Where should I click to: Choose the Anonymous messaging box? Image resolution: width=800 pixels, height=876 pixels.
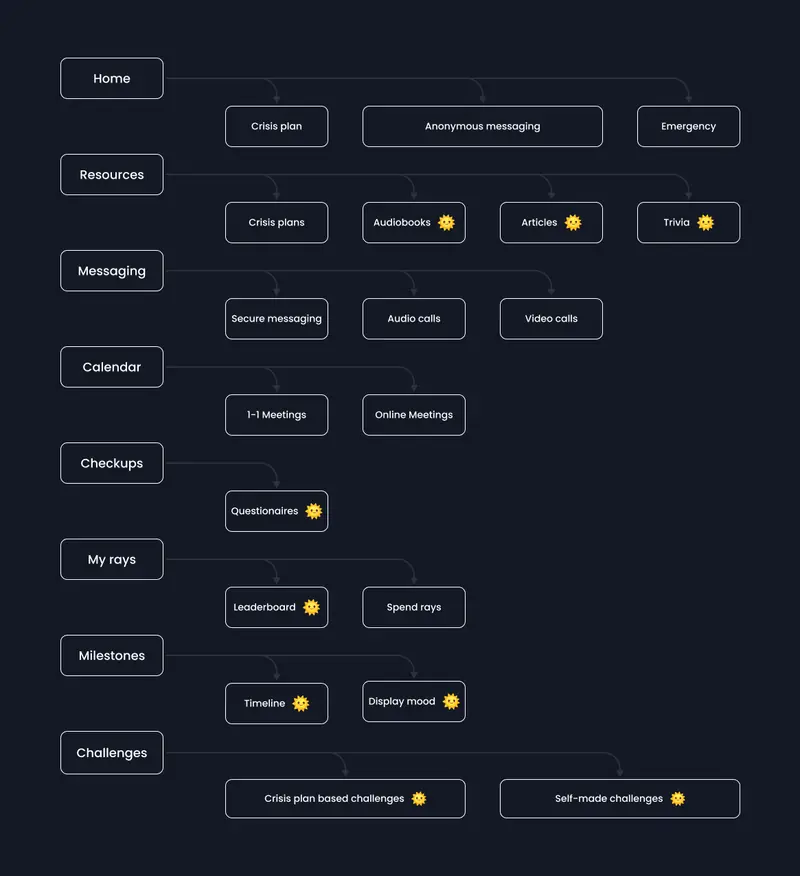coord(483,126)
